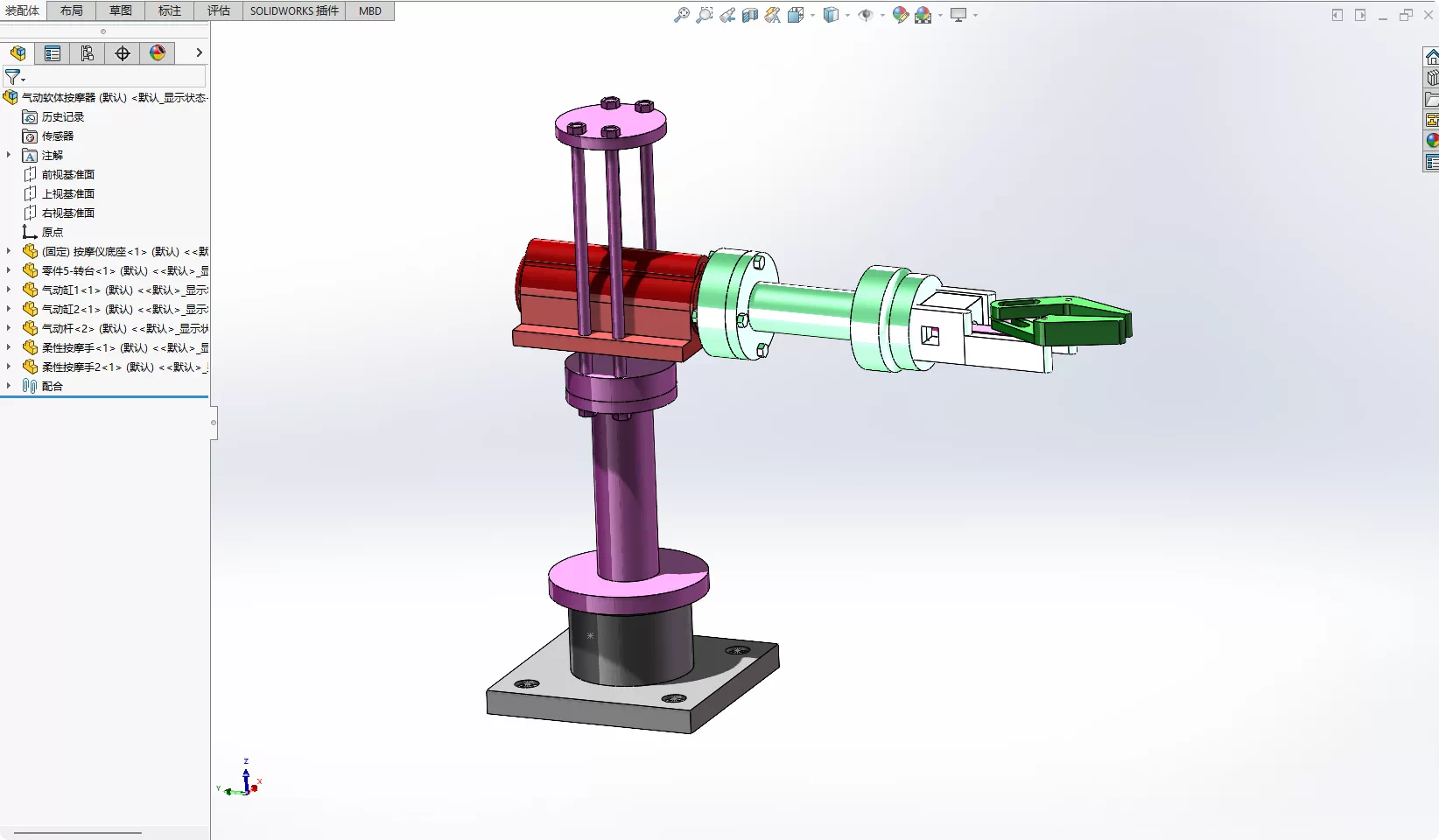Open the View Orientation dropdown arrow
The width and height of the screenshot is (1439, 840).
tap(812, 15)
